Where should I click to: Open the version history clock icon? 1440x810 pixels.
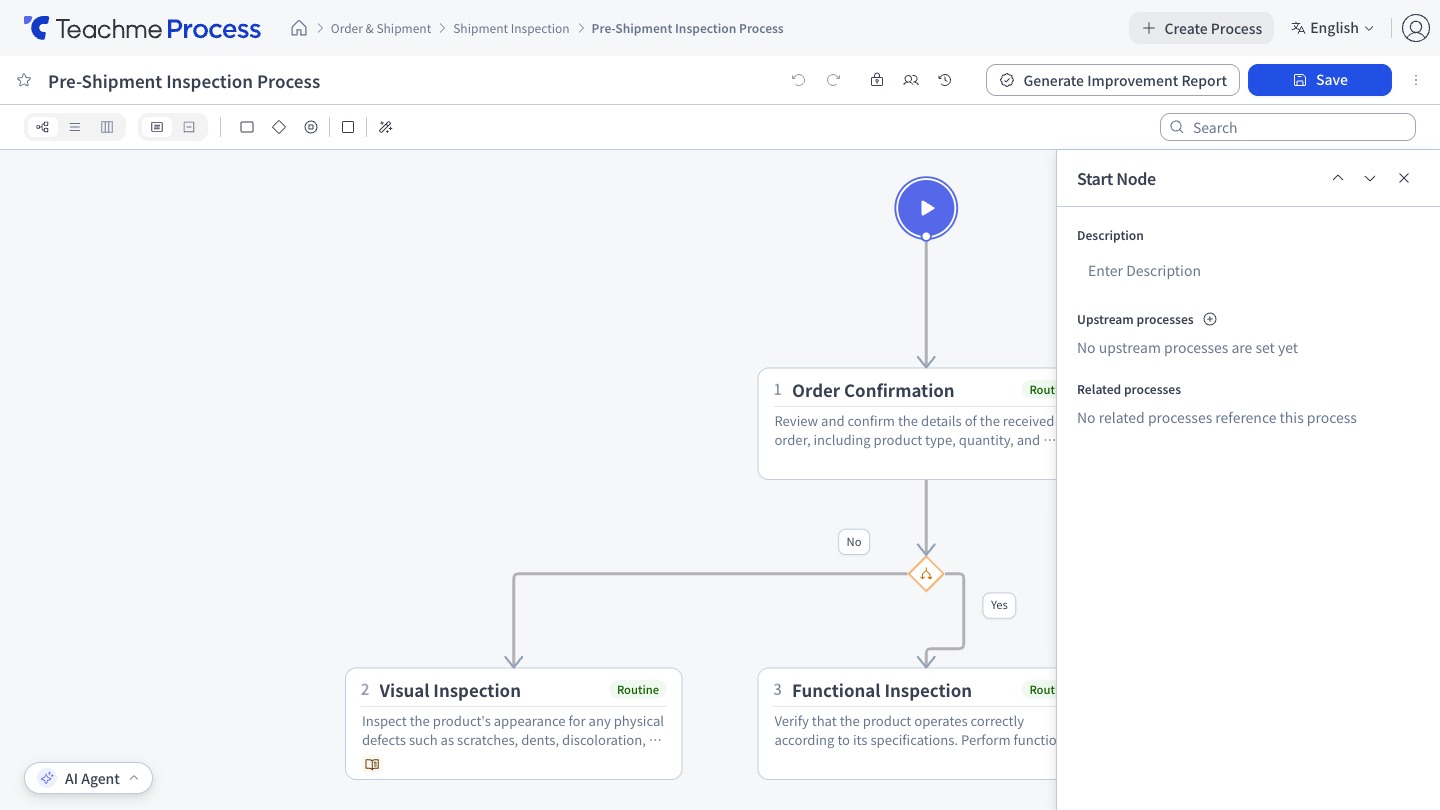point(945,80)
